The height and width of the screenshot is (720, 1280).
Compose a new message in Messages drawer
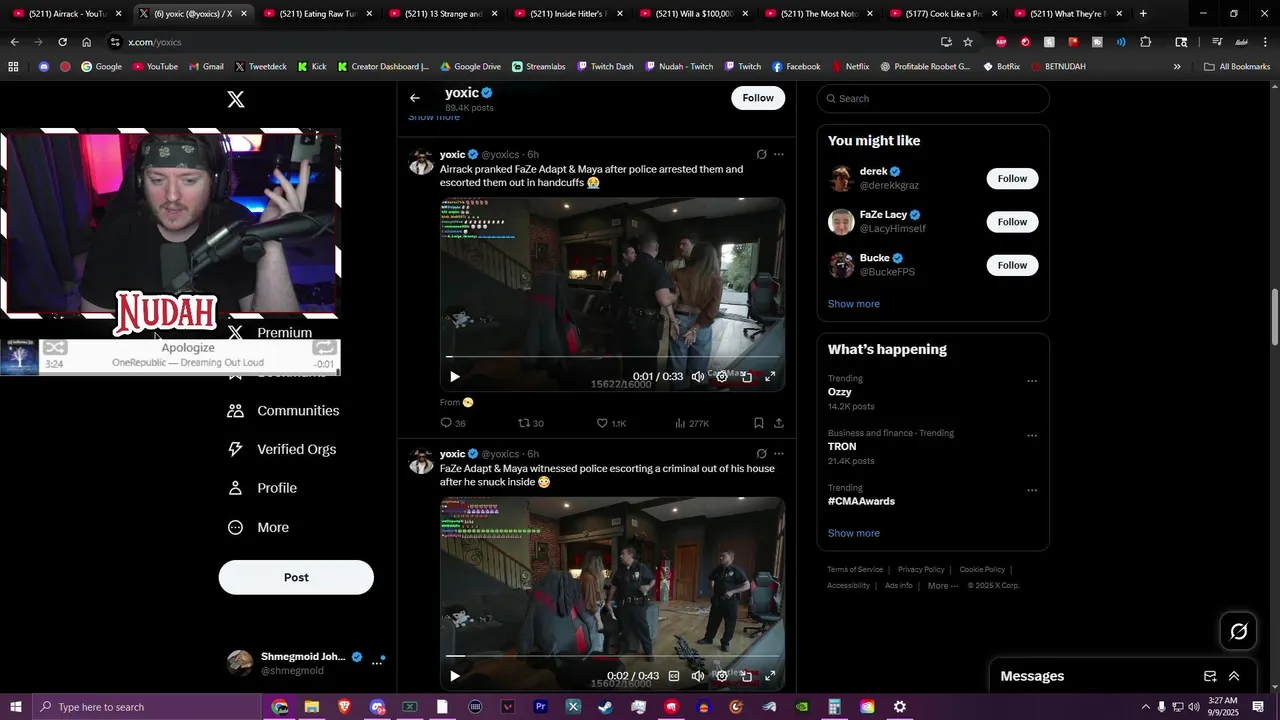1210,676
